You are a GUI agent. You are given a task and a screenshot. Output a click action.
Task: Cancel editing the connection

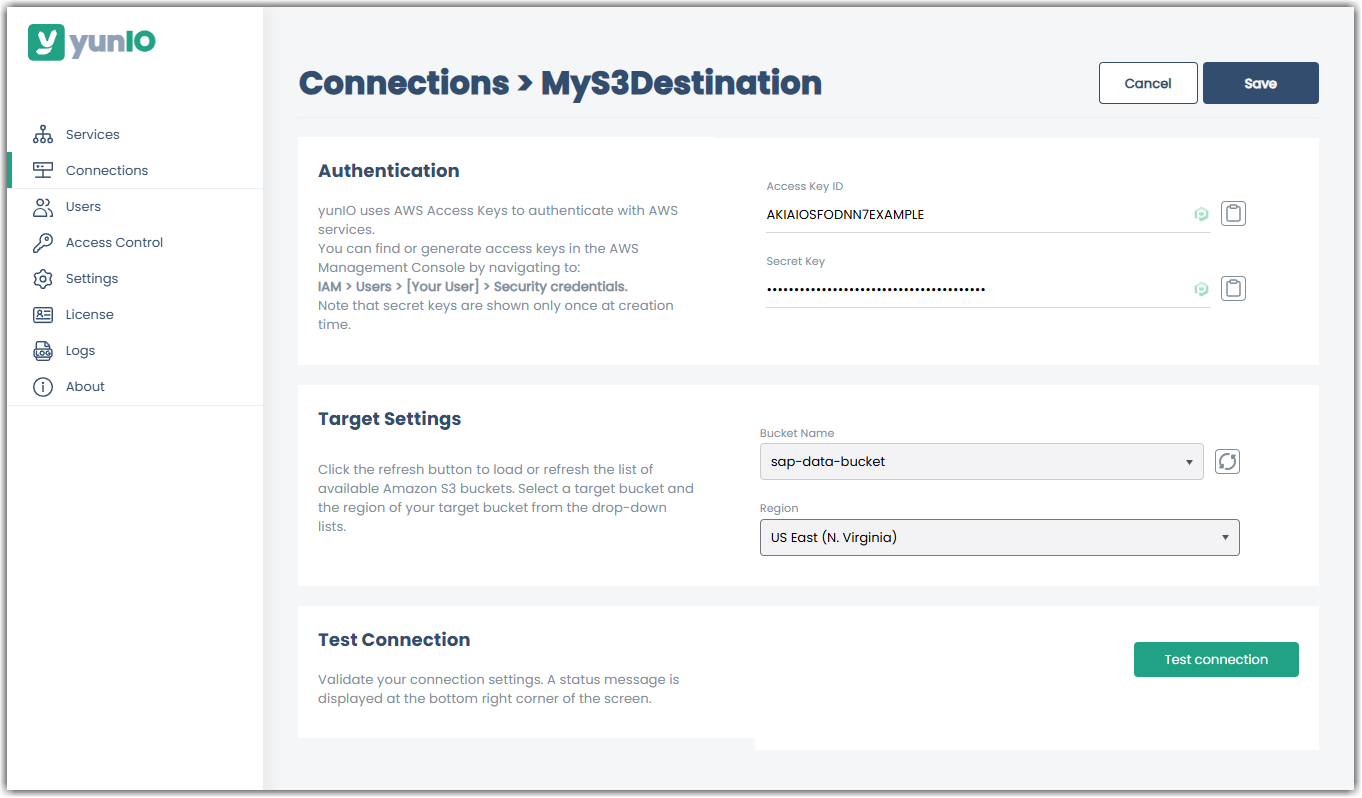[1148, 83]
